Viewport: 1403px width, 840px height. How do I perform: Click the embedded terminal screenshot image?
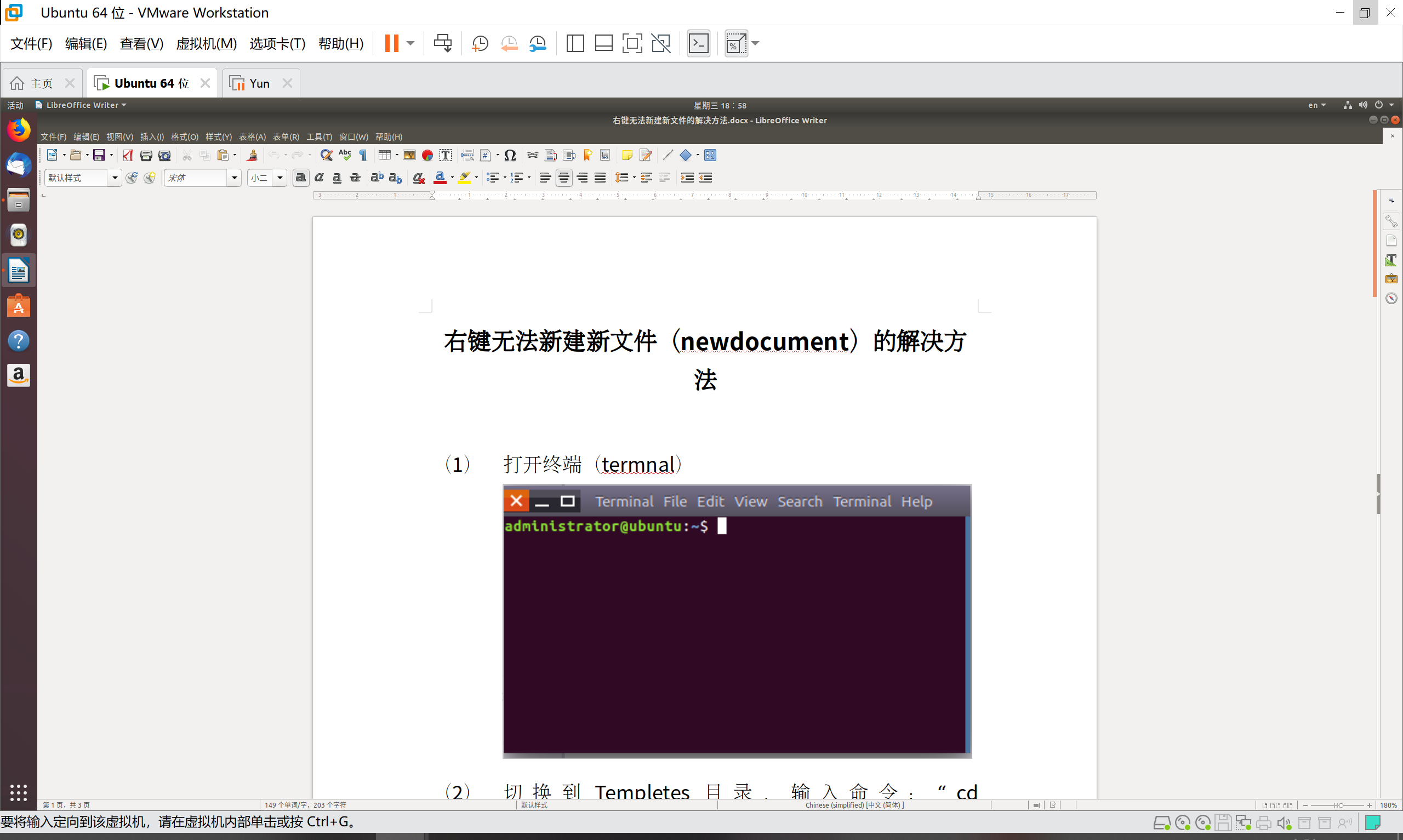[737, 621]
